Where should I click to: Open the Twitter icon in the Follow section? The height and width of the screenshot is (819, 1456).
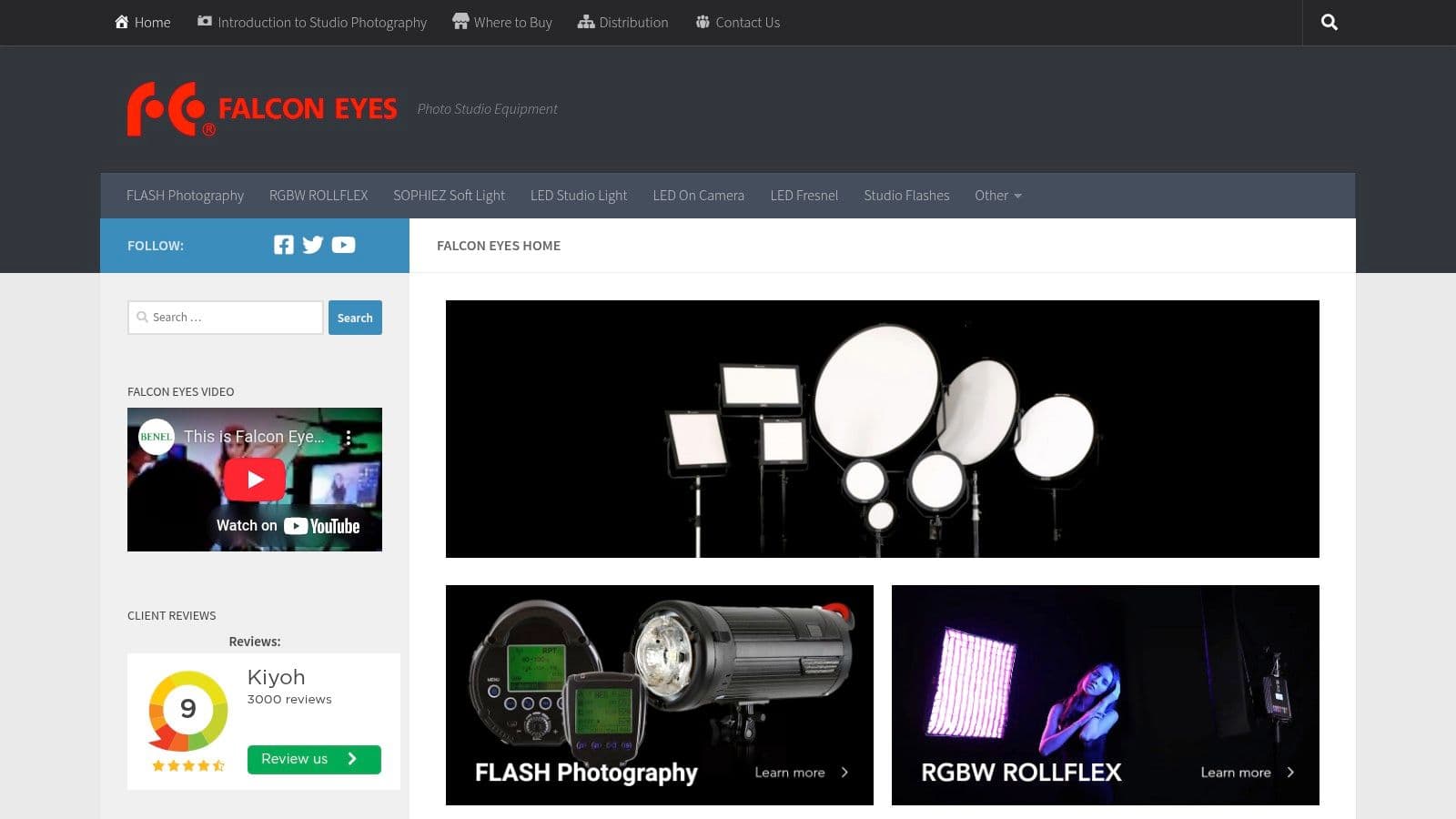313,244
